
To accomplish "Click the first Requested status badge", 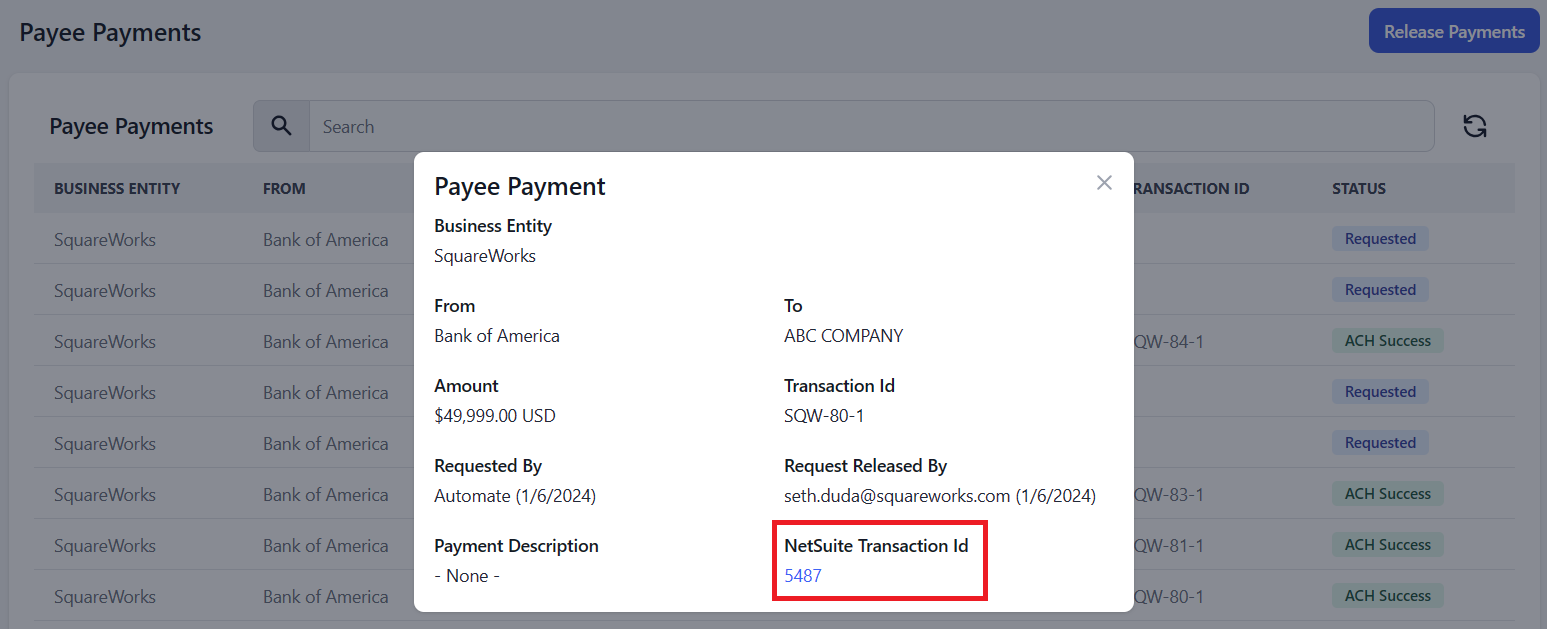I will 1380,239.
